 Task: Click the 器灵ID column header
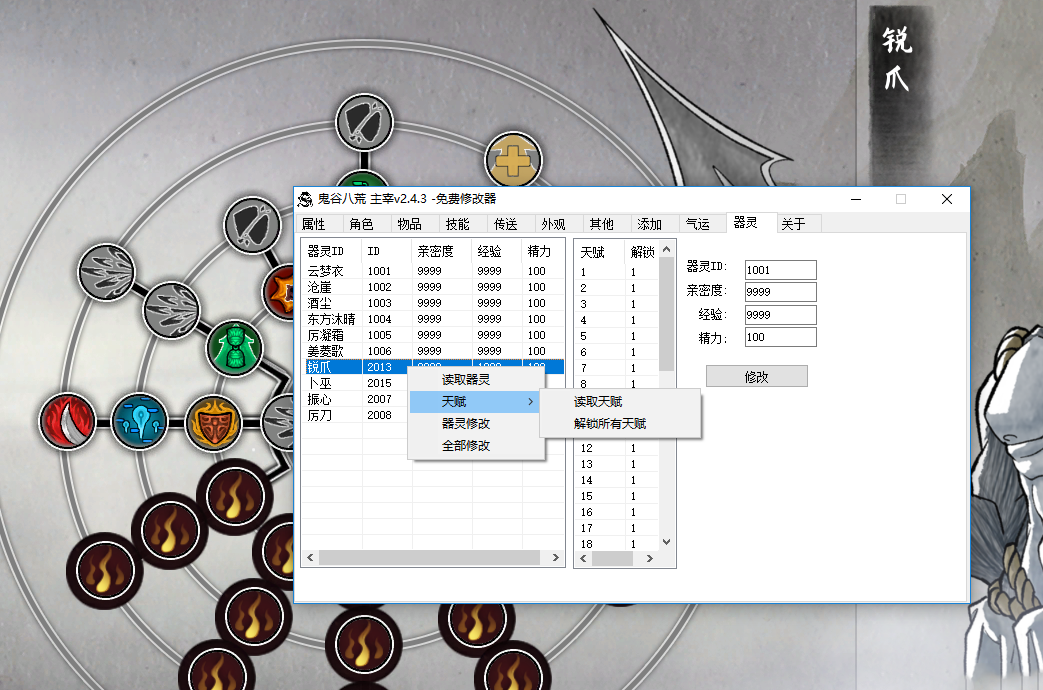pyautogui.click(x=332, y=252)
